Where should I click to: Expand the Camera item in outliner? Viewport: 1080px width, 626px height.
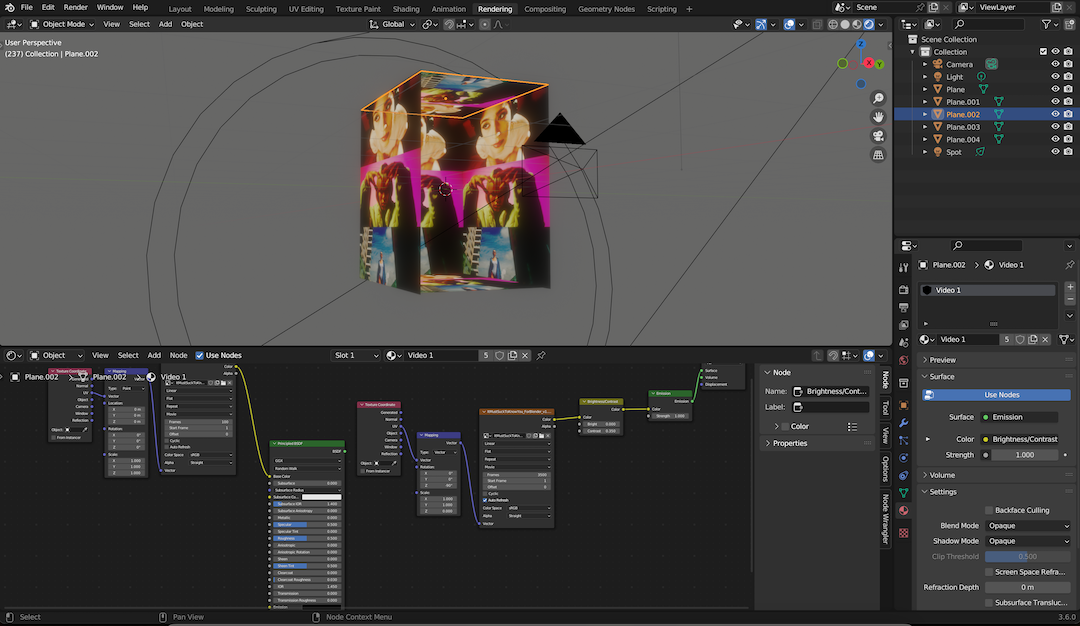tap(925, 64)
